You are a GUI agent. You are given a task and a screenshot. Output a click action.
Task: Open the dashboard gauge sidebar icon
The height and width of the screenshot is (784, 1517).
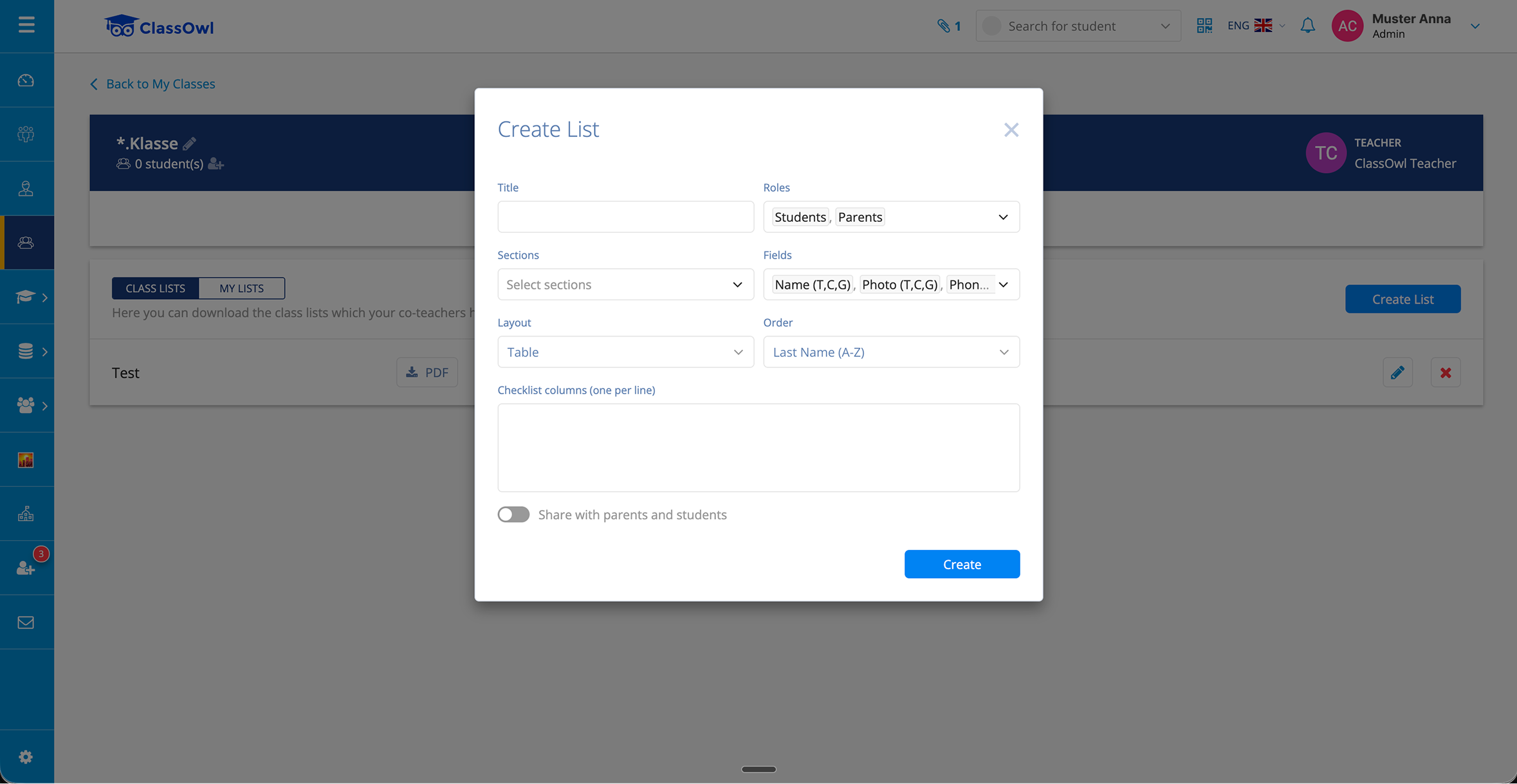pyautogui.click(x=26, y=80)
